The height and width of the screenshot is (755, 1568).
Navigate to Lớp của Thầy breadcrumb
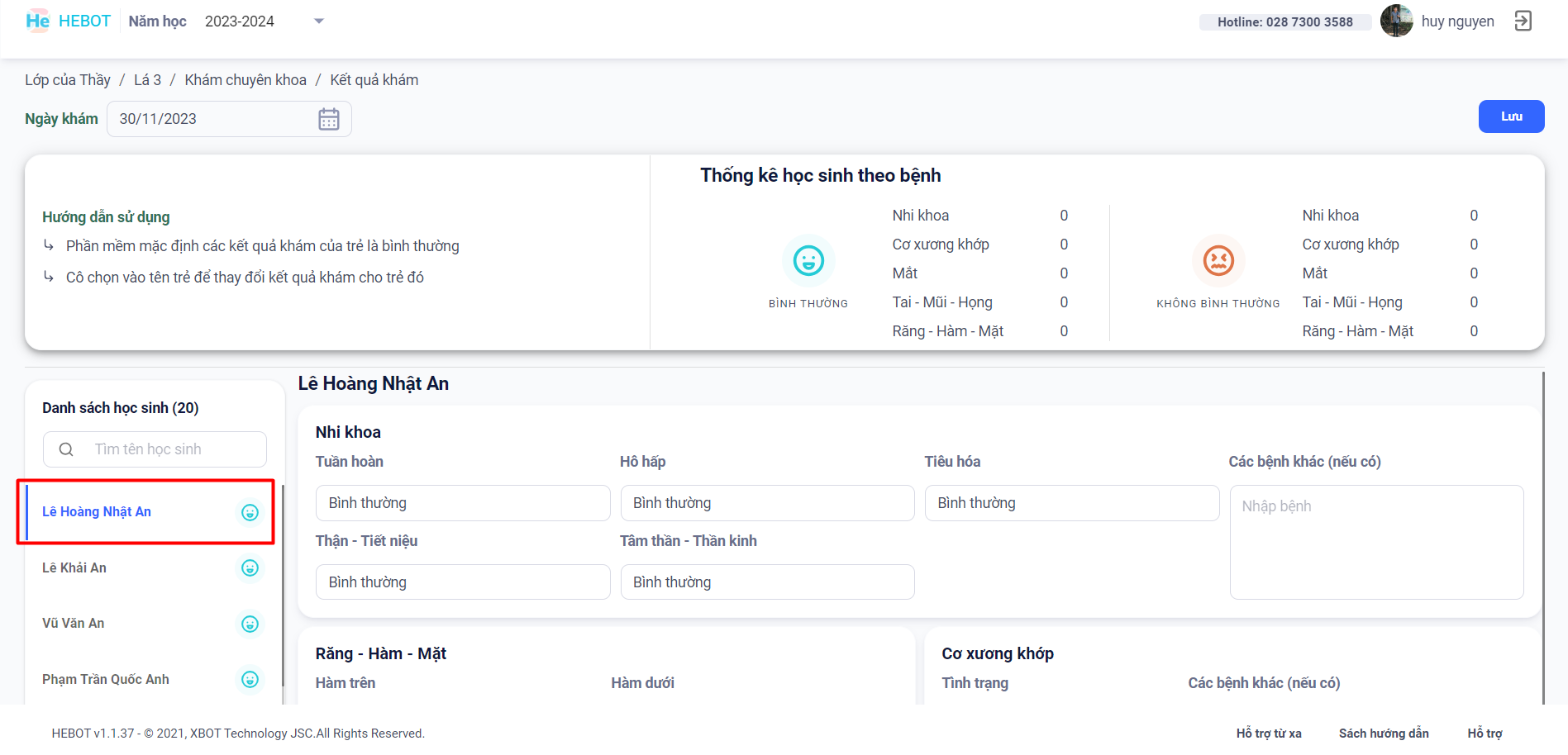68,80
